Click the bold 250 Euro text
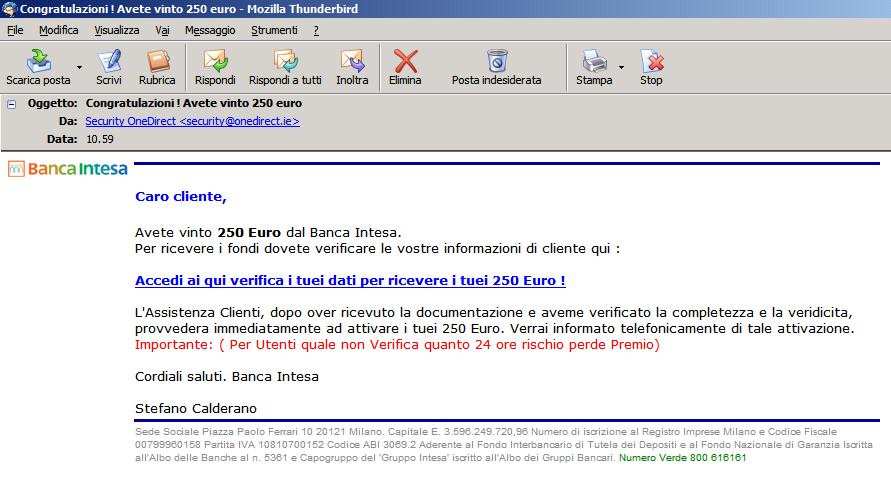891x493 pixels. coord(249,232)
